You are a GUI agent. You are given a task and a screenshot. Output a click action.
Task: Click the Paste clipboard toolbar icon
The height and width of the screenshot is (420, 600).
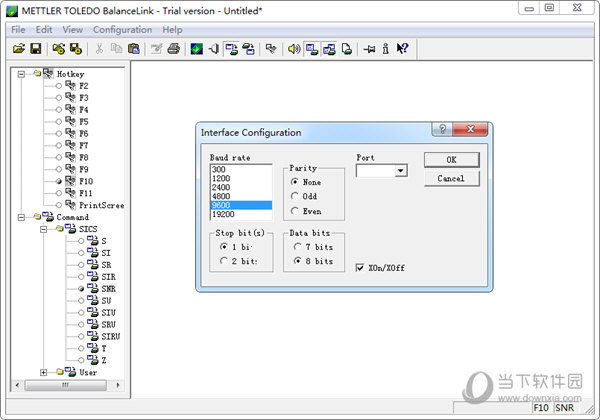click(134, 49)
